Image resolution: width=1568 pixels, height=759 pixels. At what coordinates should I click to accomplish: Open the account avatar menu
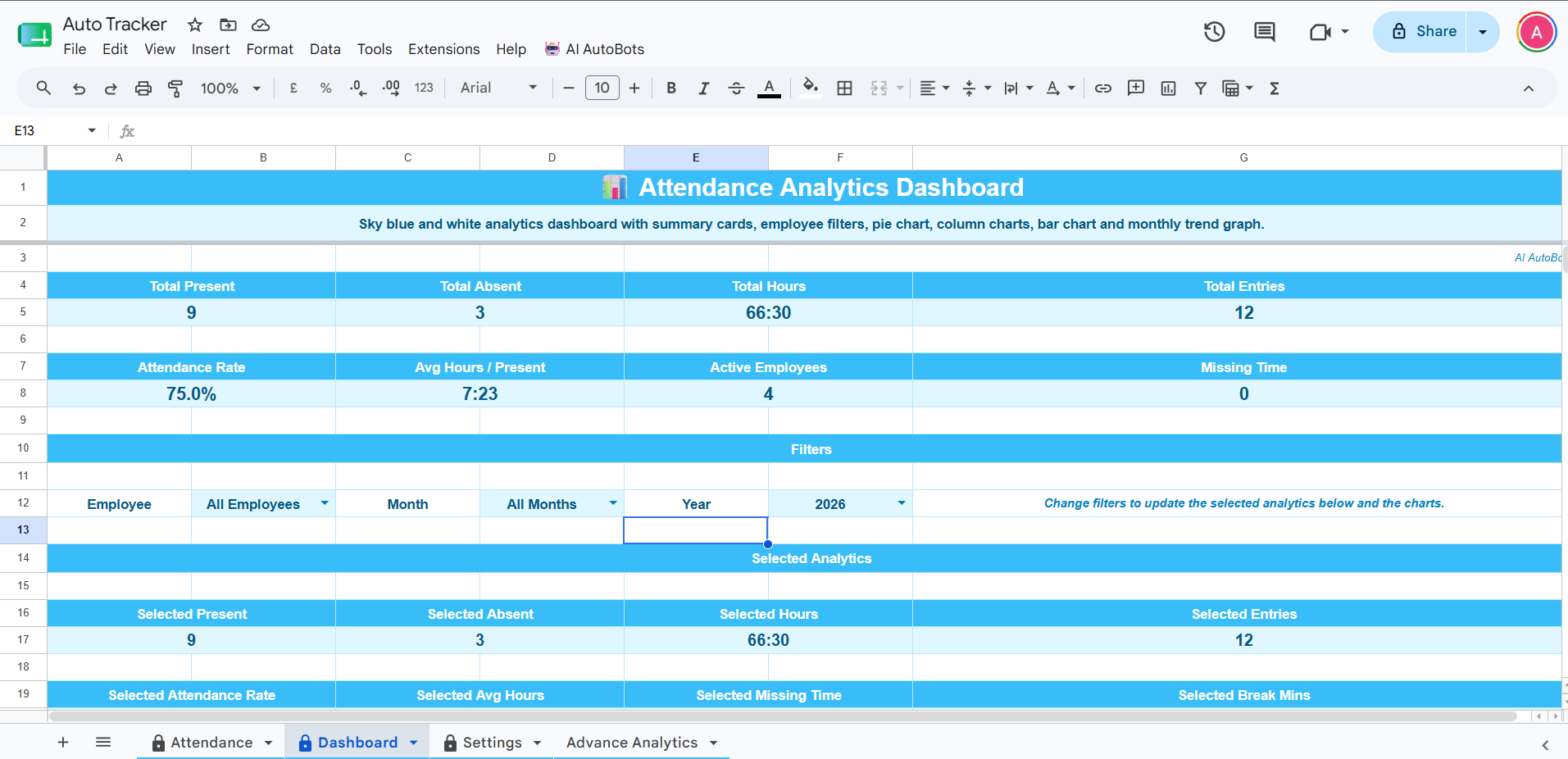tap(1537, 32)
